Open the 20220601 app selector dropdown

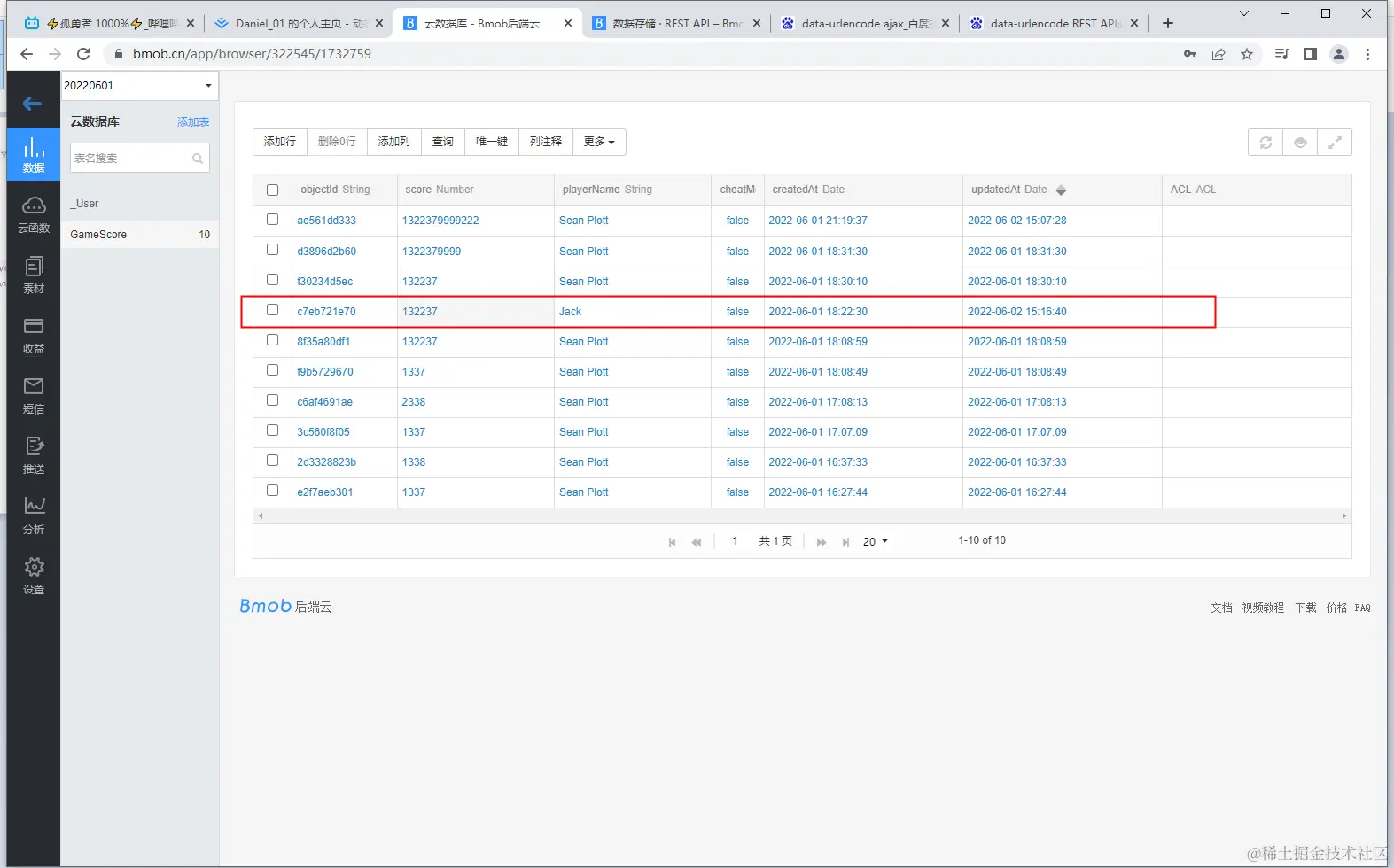[x=139, y=86]
